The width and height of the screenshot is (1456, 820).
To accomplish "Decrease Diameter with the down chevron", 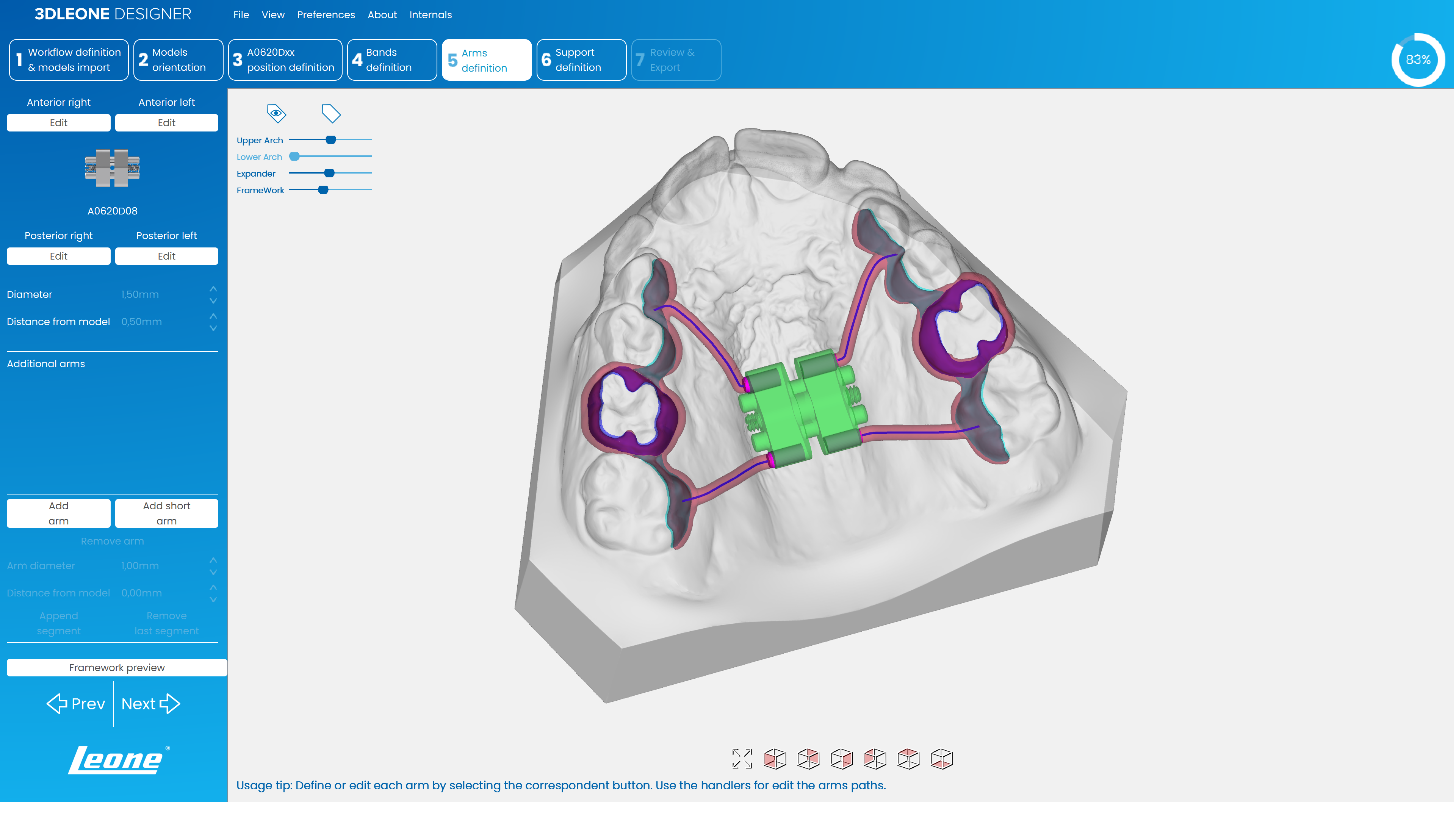I will pyautogui.click(x=213, y=300).
